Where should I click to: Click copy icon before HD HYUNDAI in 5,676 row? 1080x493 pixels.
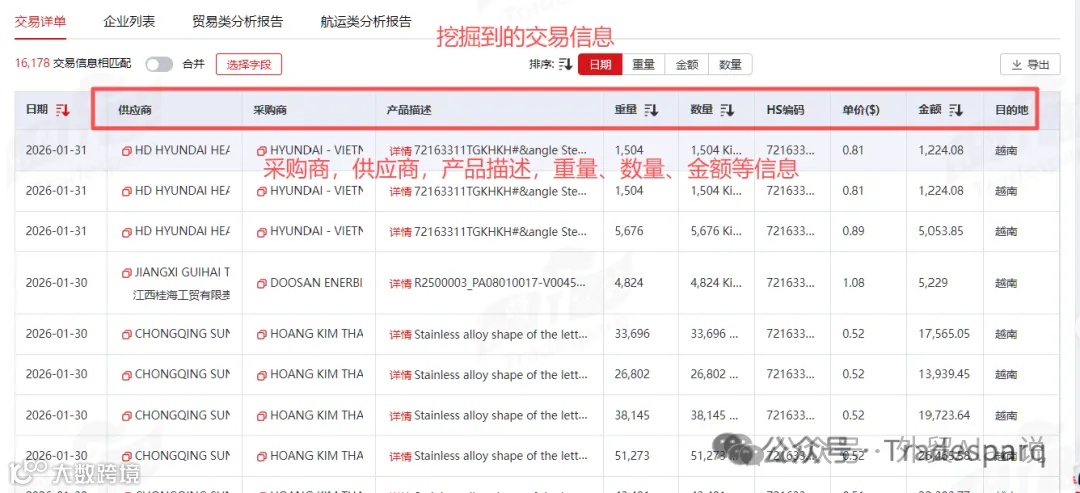coord(127,231)
